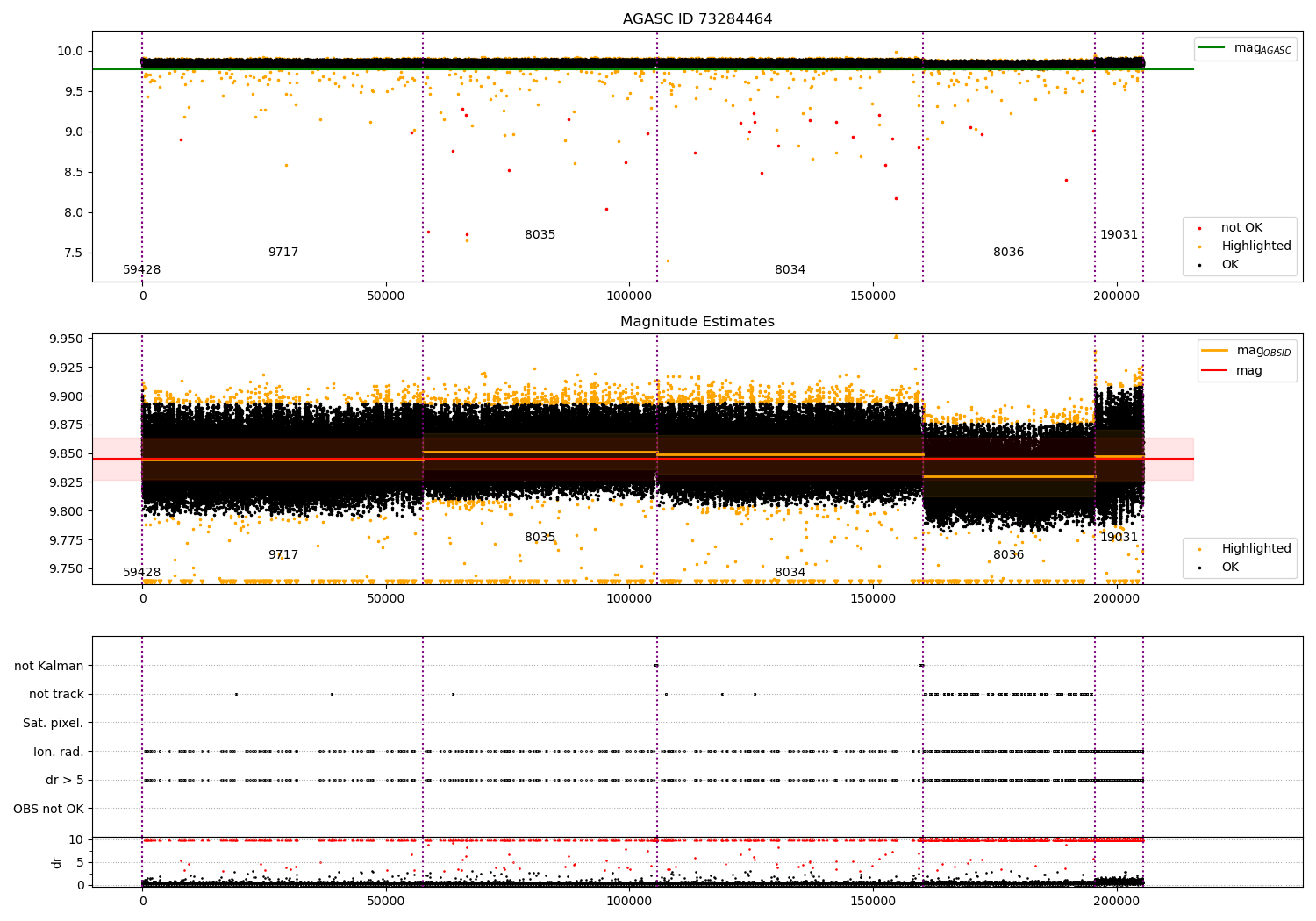Click OBSID label 8036 in Magnitude Estimates plot
Image resolution: width=1316 pixels, height=921 pixels.
point(1009,555)
